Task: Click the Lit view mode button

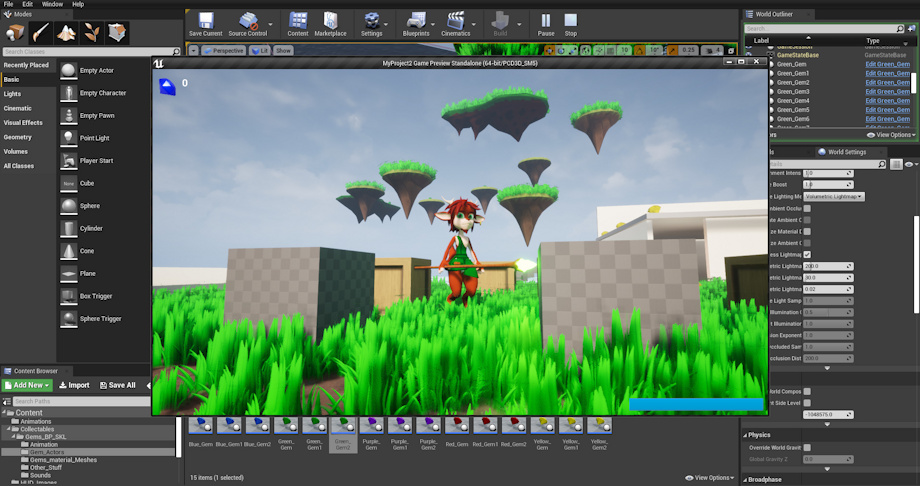Action: (x=259, y=50)
